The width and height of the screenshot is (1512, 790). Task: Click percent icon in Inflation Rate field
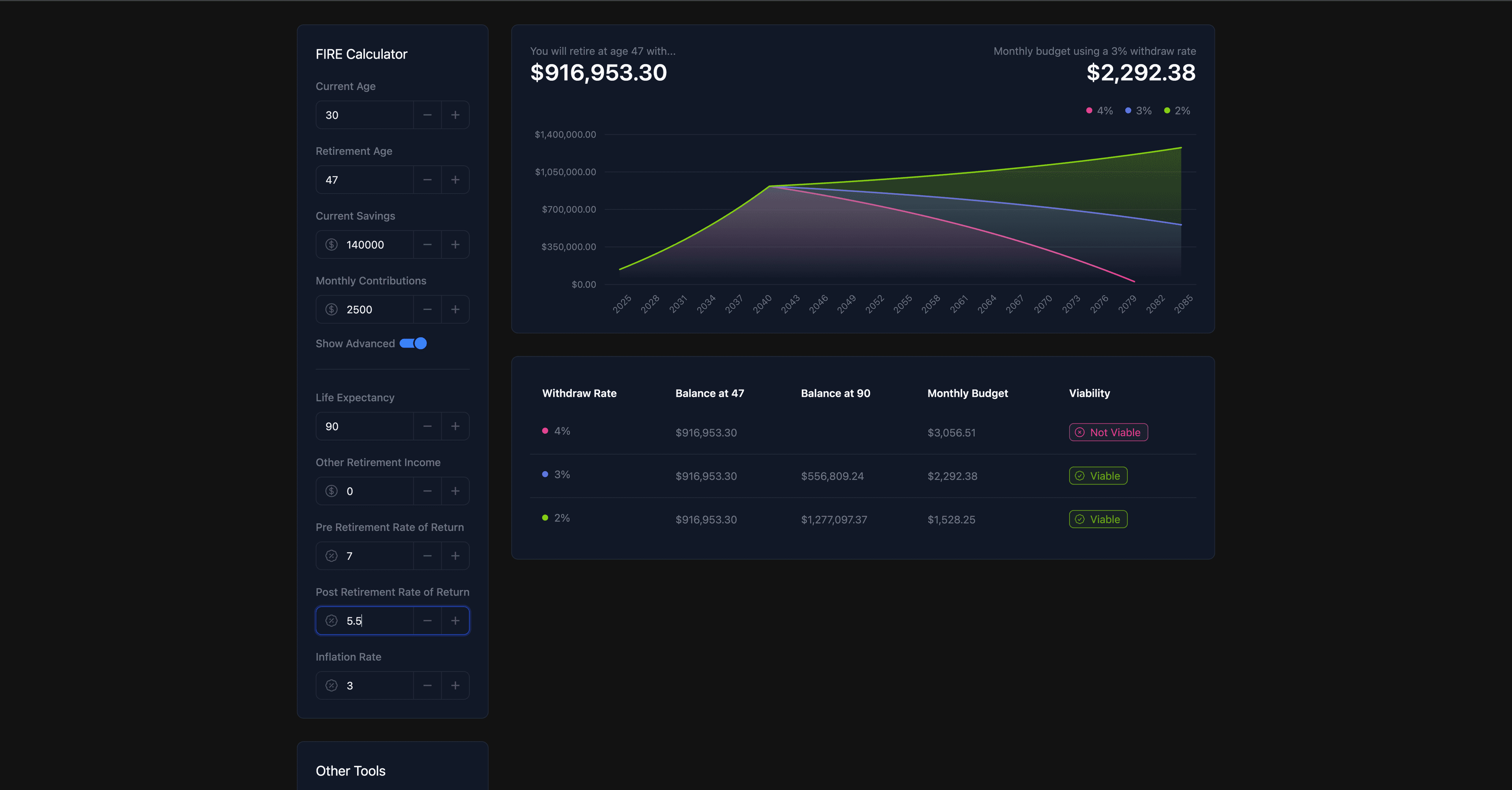point(332,686)
